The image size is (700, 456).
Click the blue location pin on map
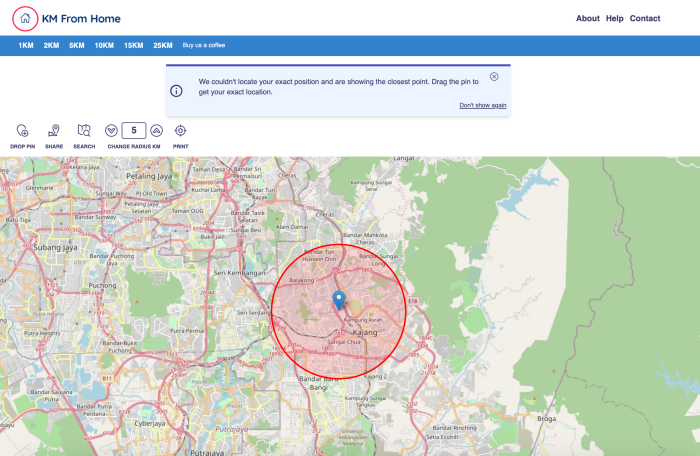point(339,299)
